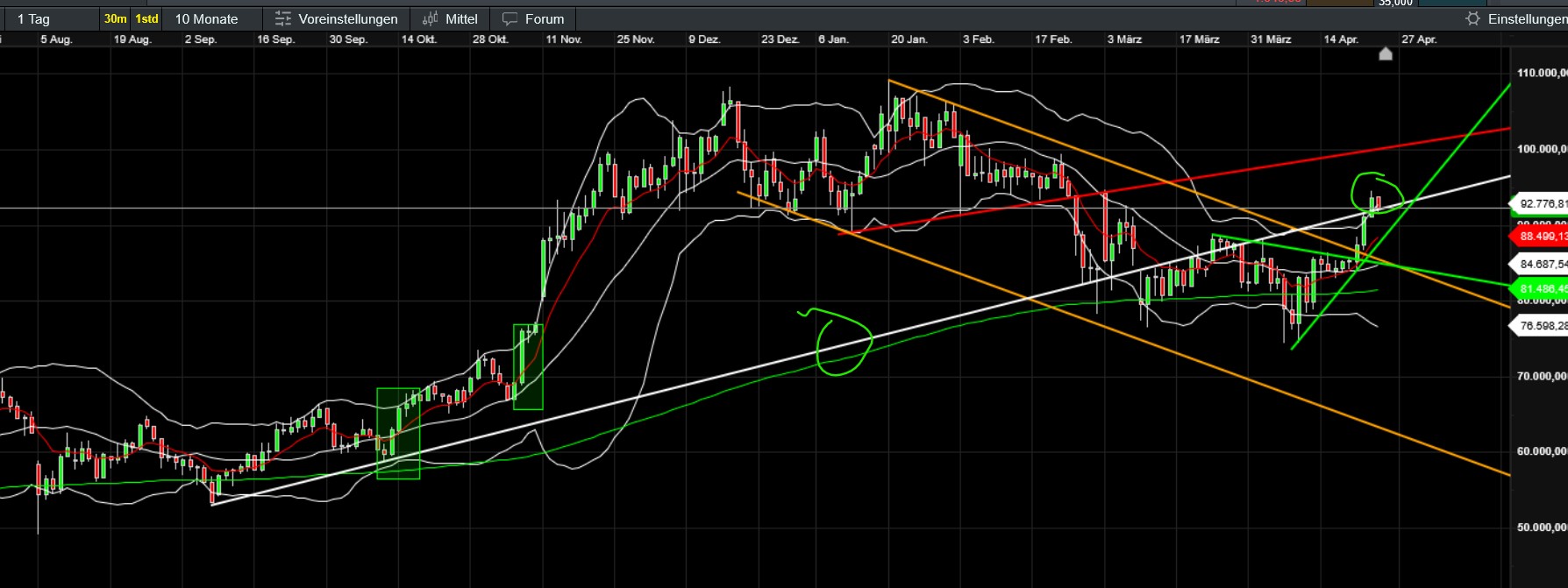Click the '19 Aug.' date label

coord(132,39)
